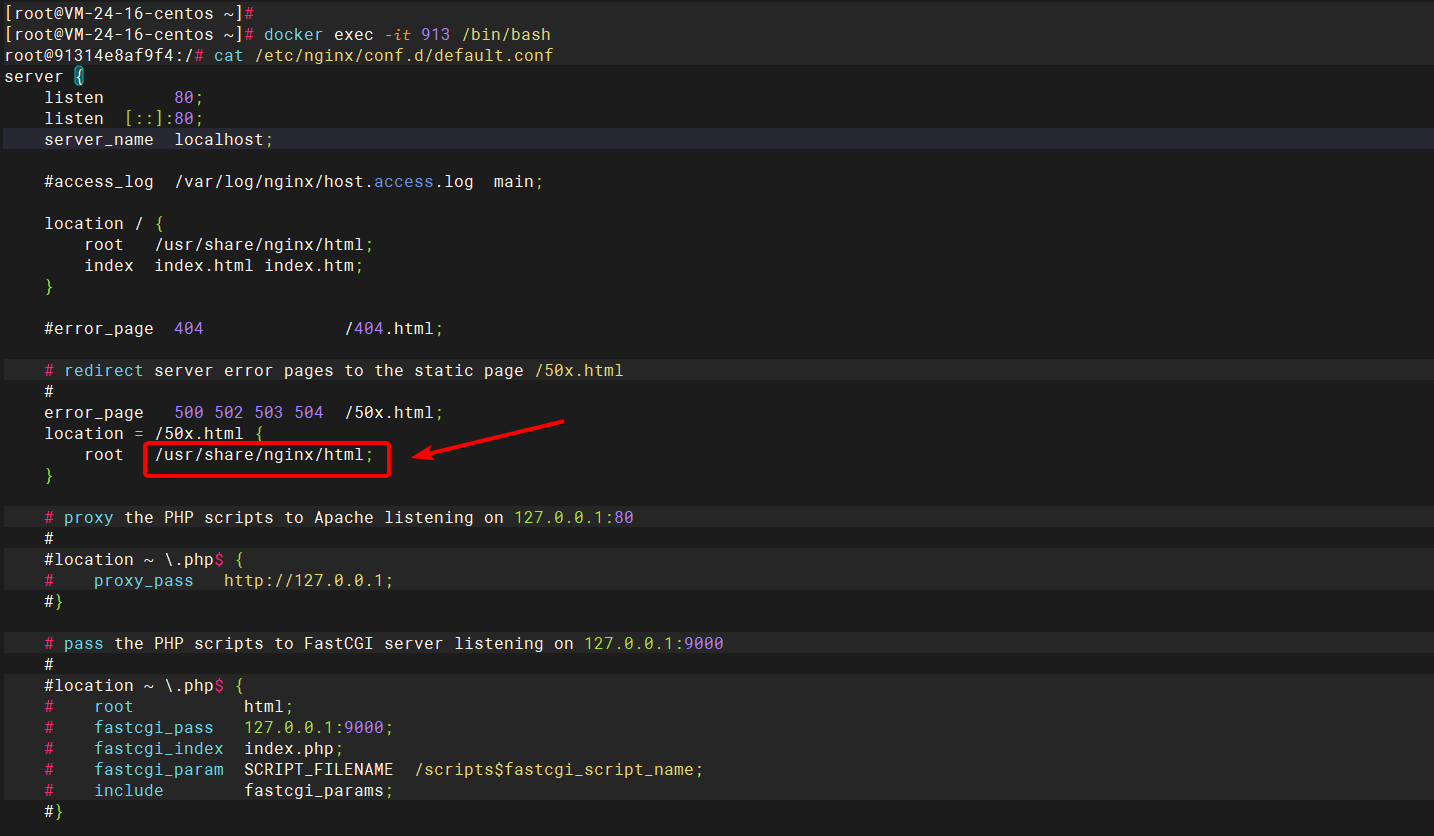Viewport: 1434px width, 836px height.
Task: Click the '# fastcgi_param SCRIPT_FILENAME' line
Action: 374,770
